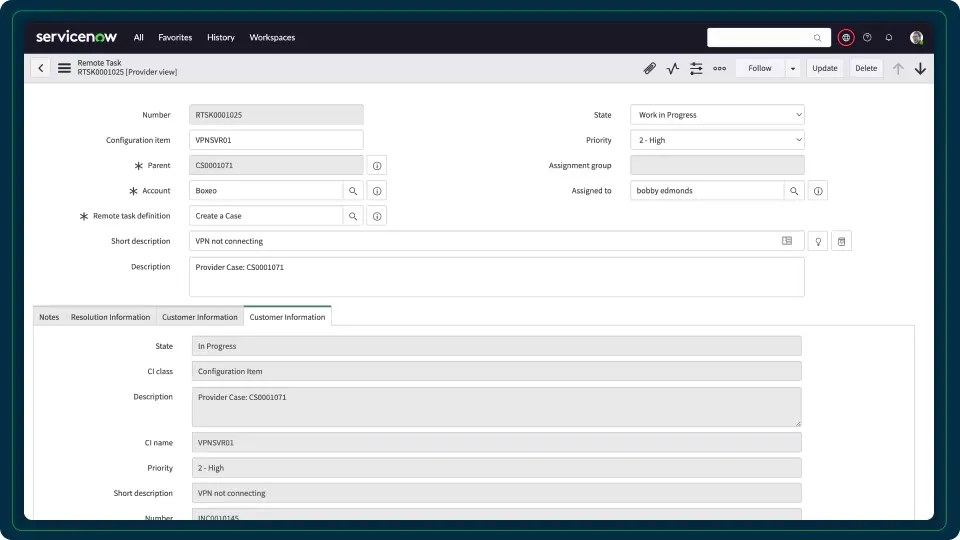
Task: Expand the Follow button dropdown arrow
Action: tap(793, 69)
